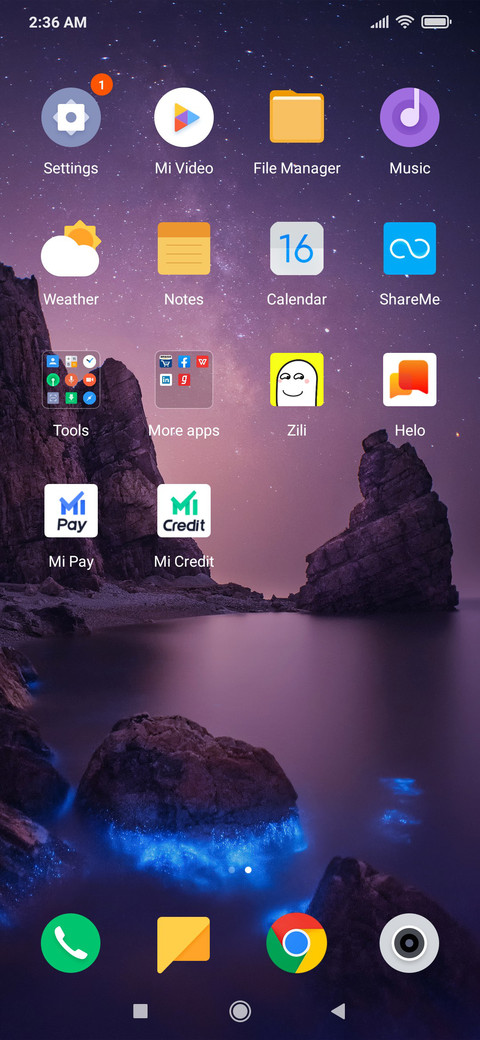
Task: Open Calendar showing 16
Action: tap(296, 248)
